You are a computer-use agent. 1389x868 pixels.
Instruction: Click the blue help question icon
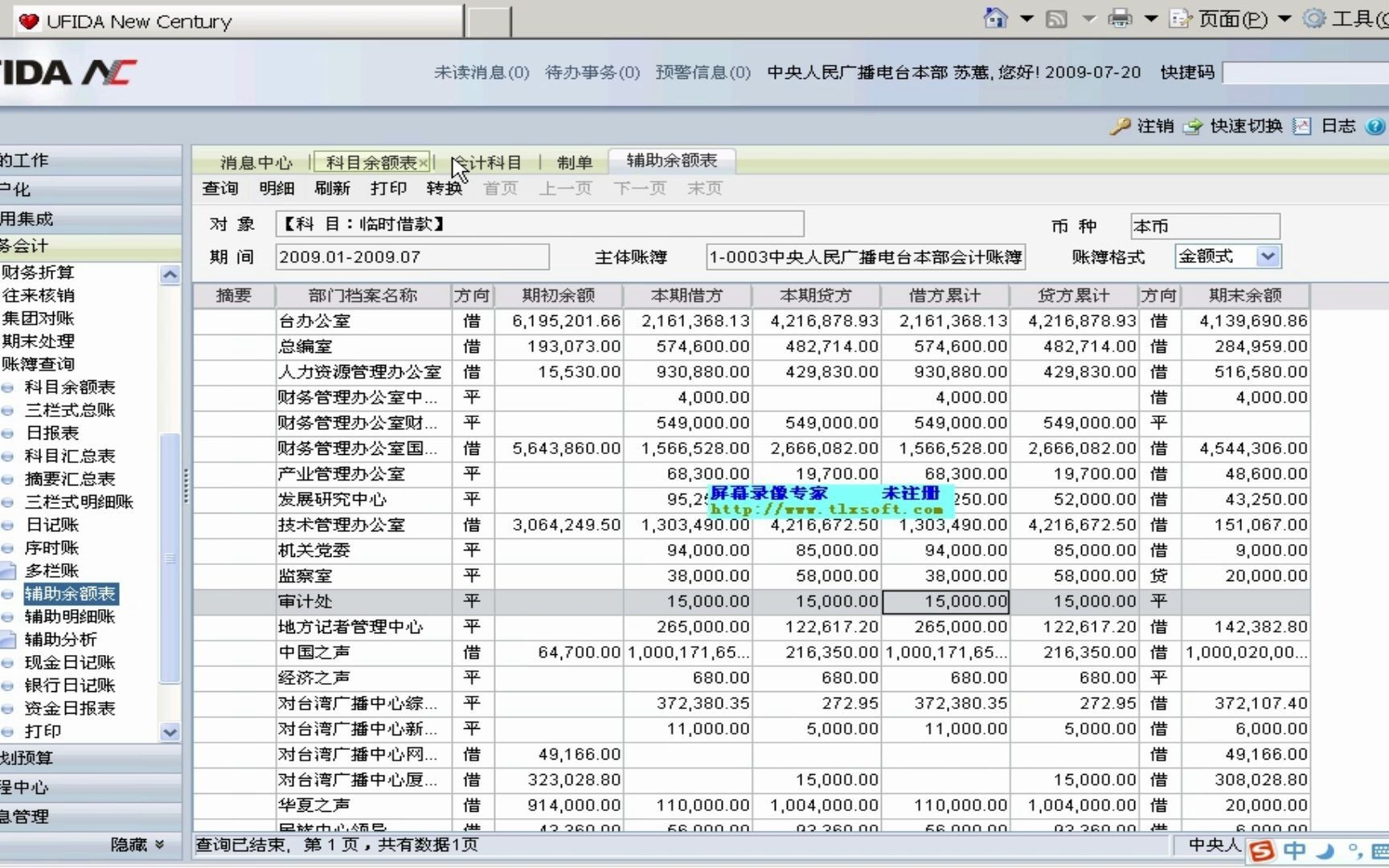click(1375, 126)
